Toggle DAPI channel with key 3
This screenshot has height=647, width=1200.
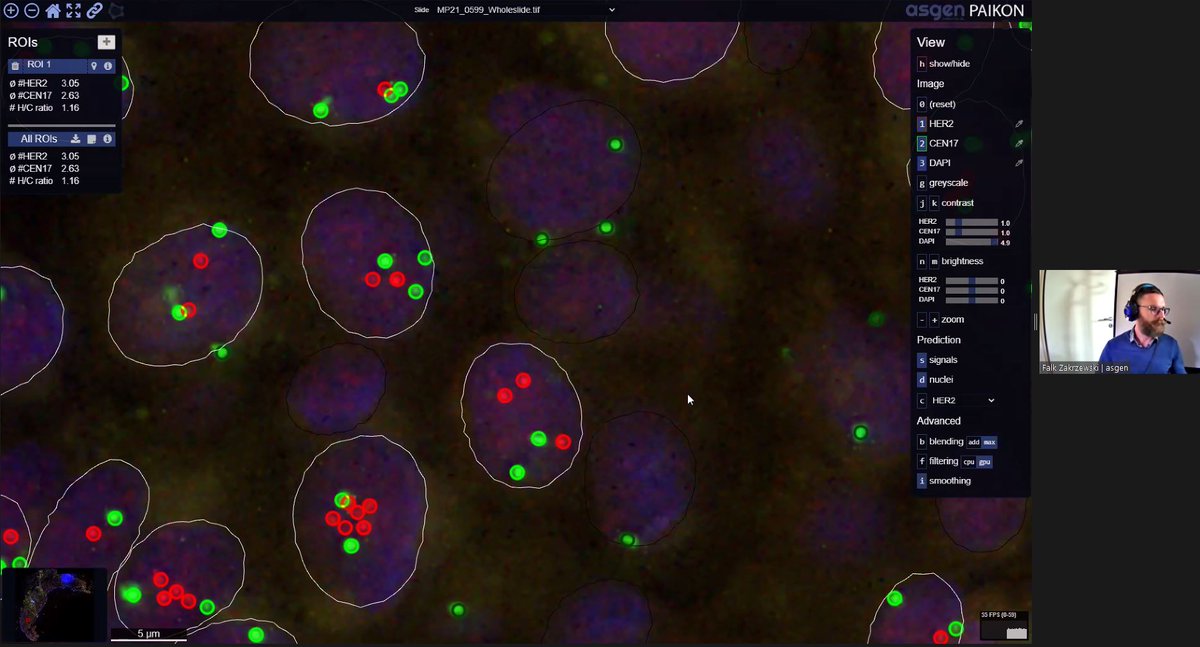[922, 162]
